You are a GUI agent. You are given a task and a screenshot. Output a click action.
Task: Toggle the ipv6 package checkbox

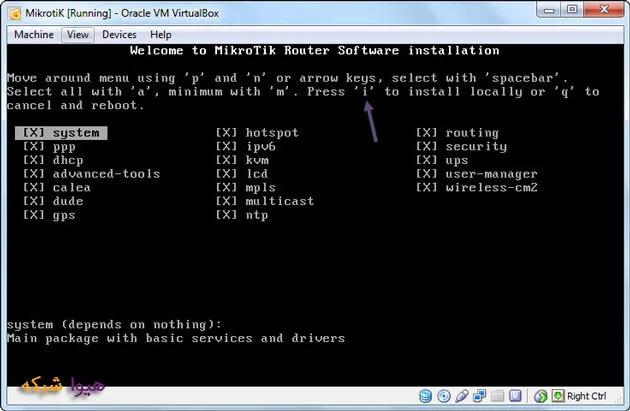[226, 147]
